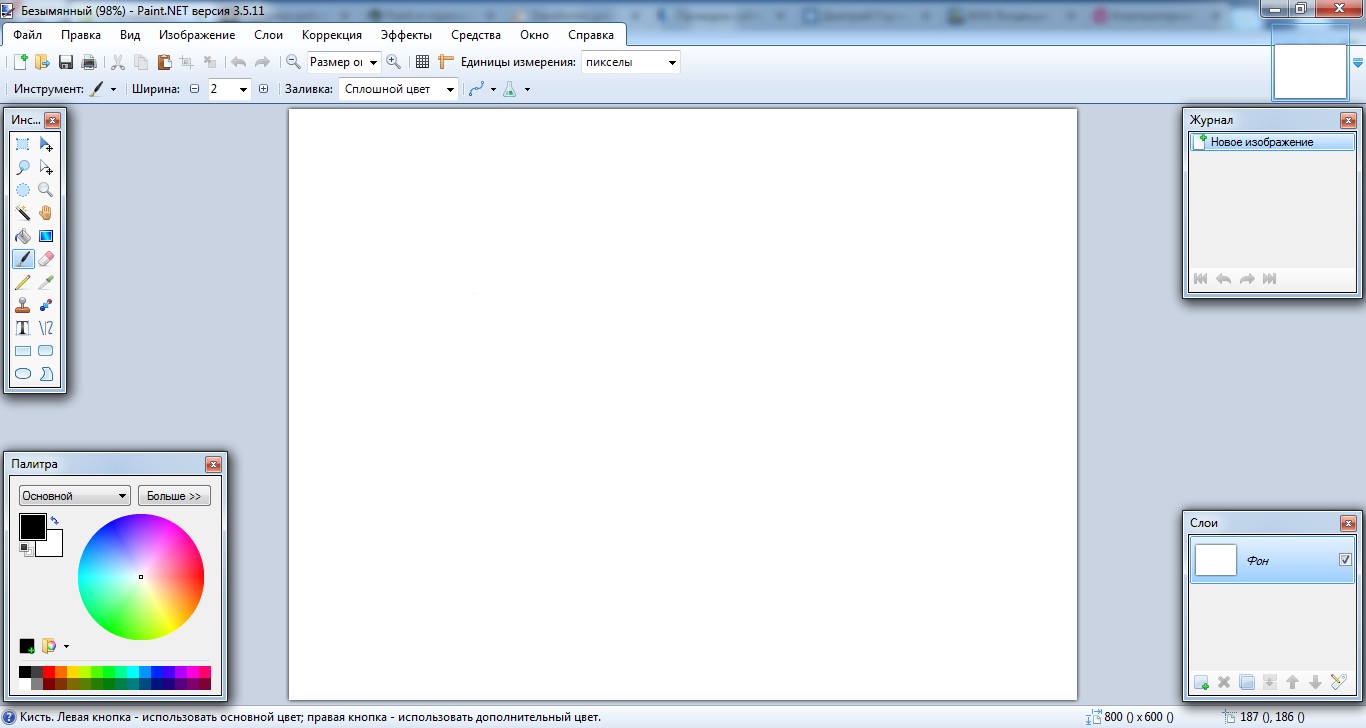Image resolution: width=1366 pixels, height=728 pixels.
Task: Choose the Rounded Rectangle tool
Action: point(46,351)
